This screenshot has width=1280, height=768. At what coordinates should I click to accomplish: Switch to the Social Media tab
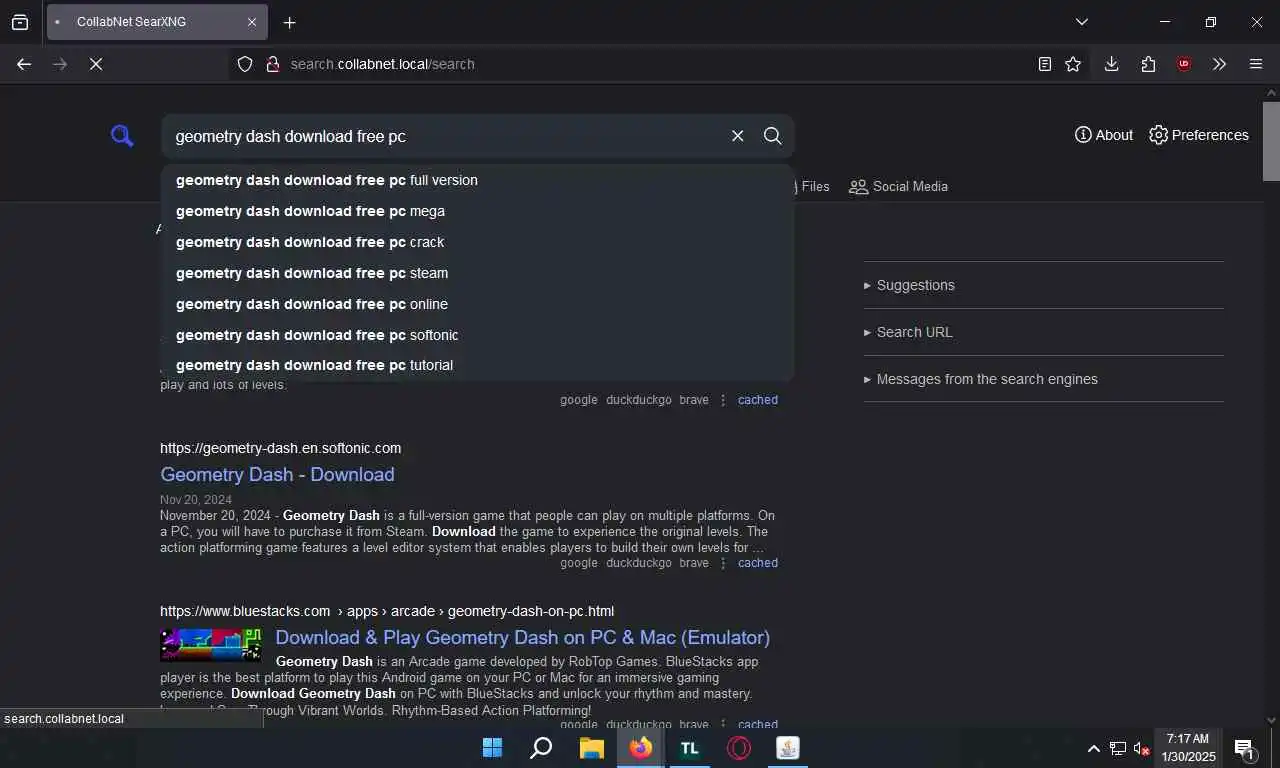click(898, 186)
